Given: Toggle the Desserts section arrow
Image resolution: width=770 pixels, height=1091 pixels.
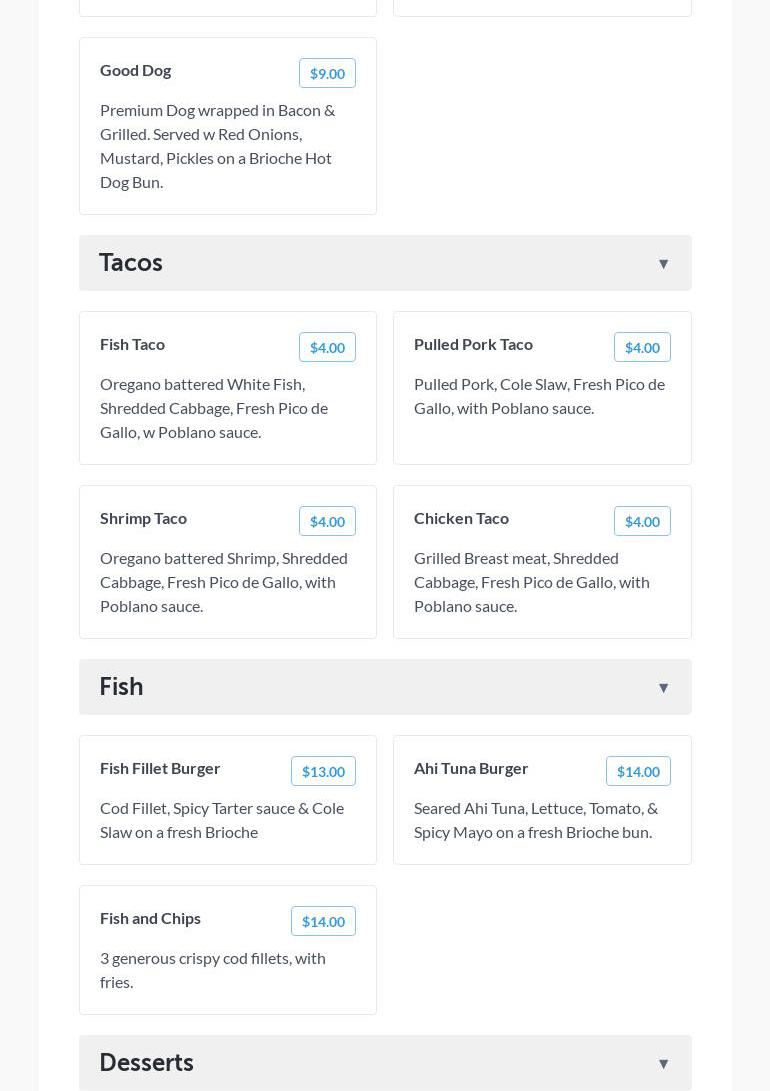Looking at the screenshot, I should 663,1064.
